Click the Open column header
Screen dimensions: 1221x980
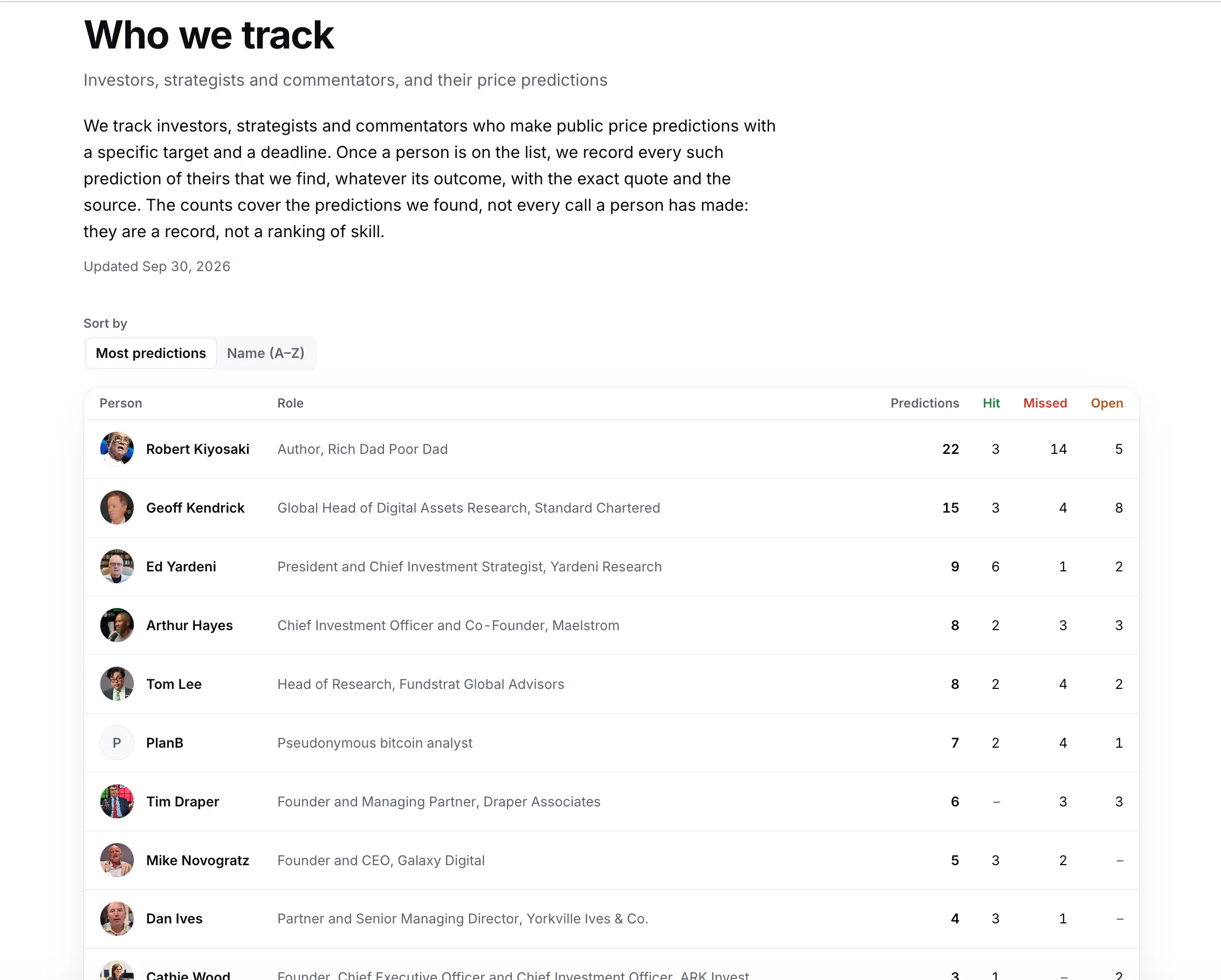tap(1107, 403)
